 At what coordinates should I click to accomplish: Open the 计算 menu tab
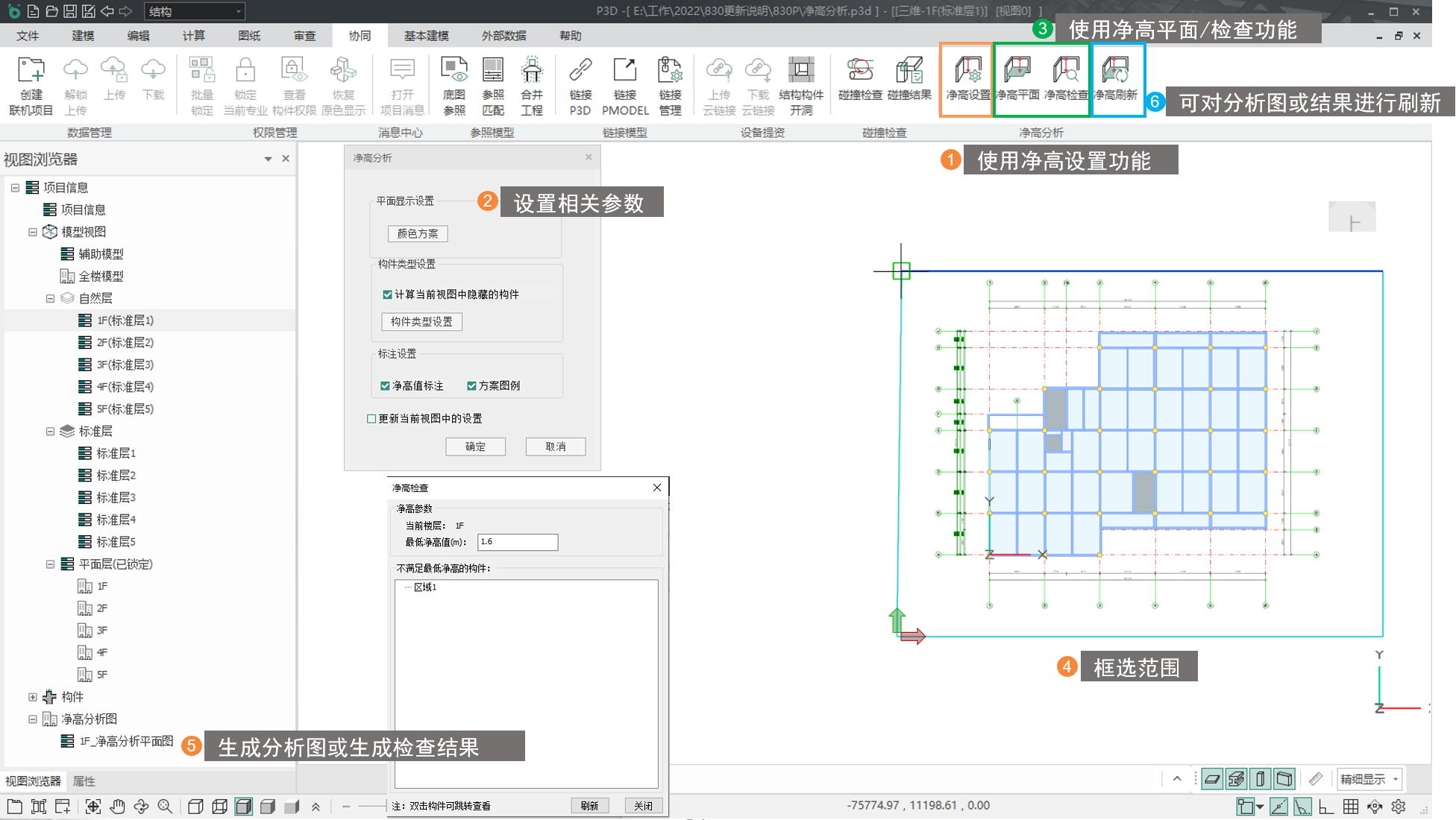point(193,36)
